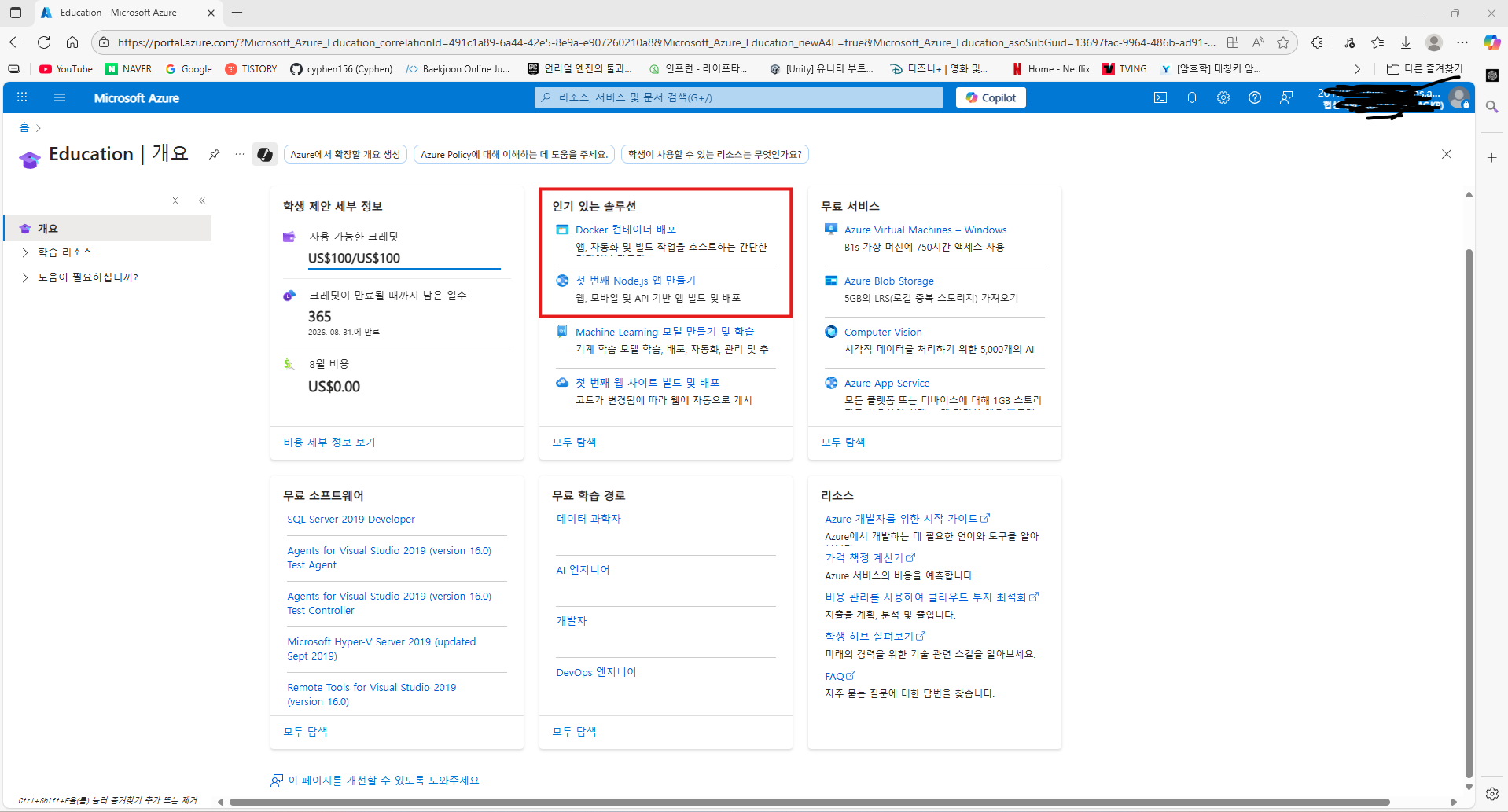Expand the 도움이 필요하십니까? menu item
This screenshot has width=1508, height=812.
click(x=25, y=277)
